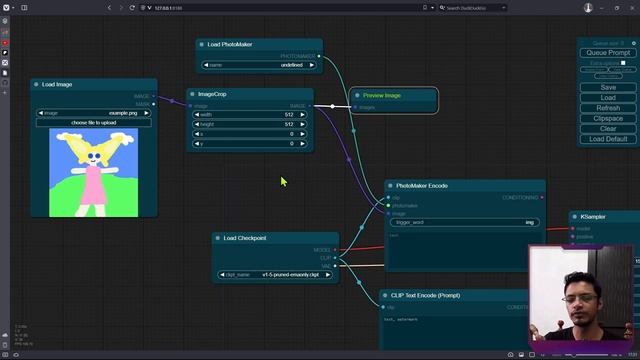Open ComfyUI settings gear icon
This screenshot has width=640, height=360.
pos(633,43)
